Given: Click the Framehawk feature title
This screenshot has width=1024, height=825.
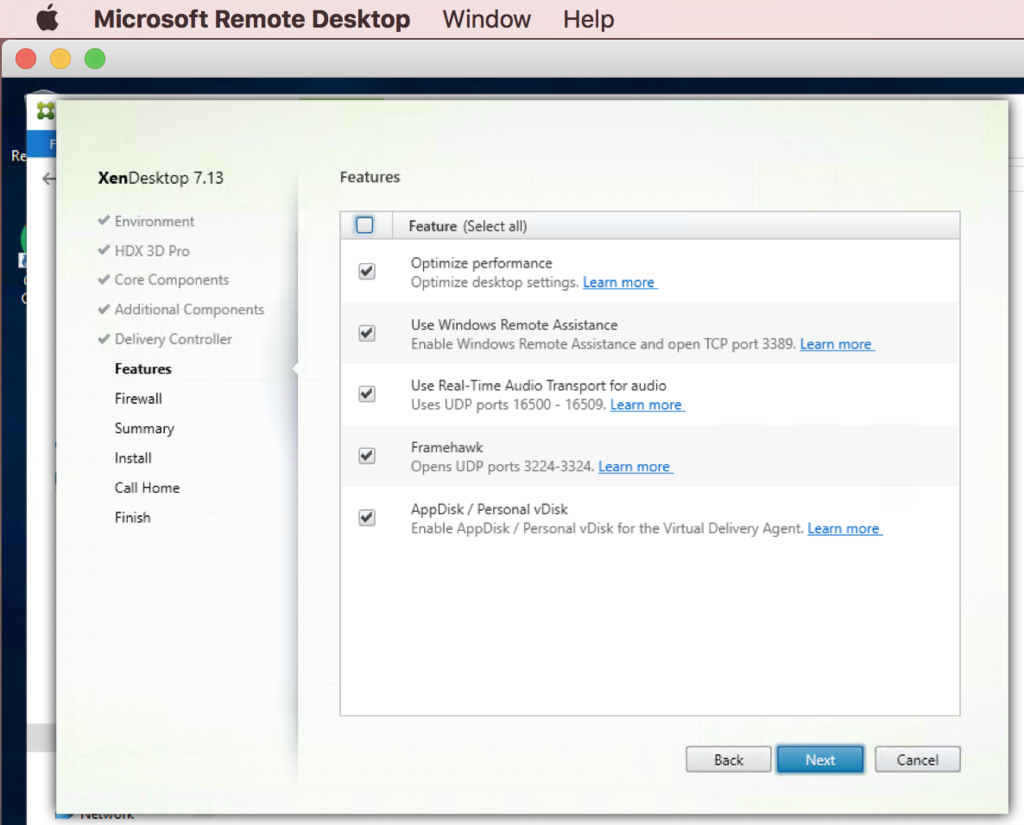Looking at the screenshot, I should (x=447, y=447).
